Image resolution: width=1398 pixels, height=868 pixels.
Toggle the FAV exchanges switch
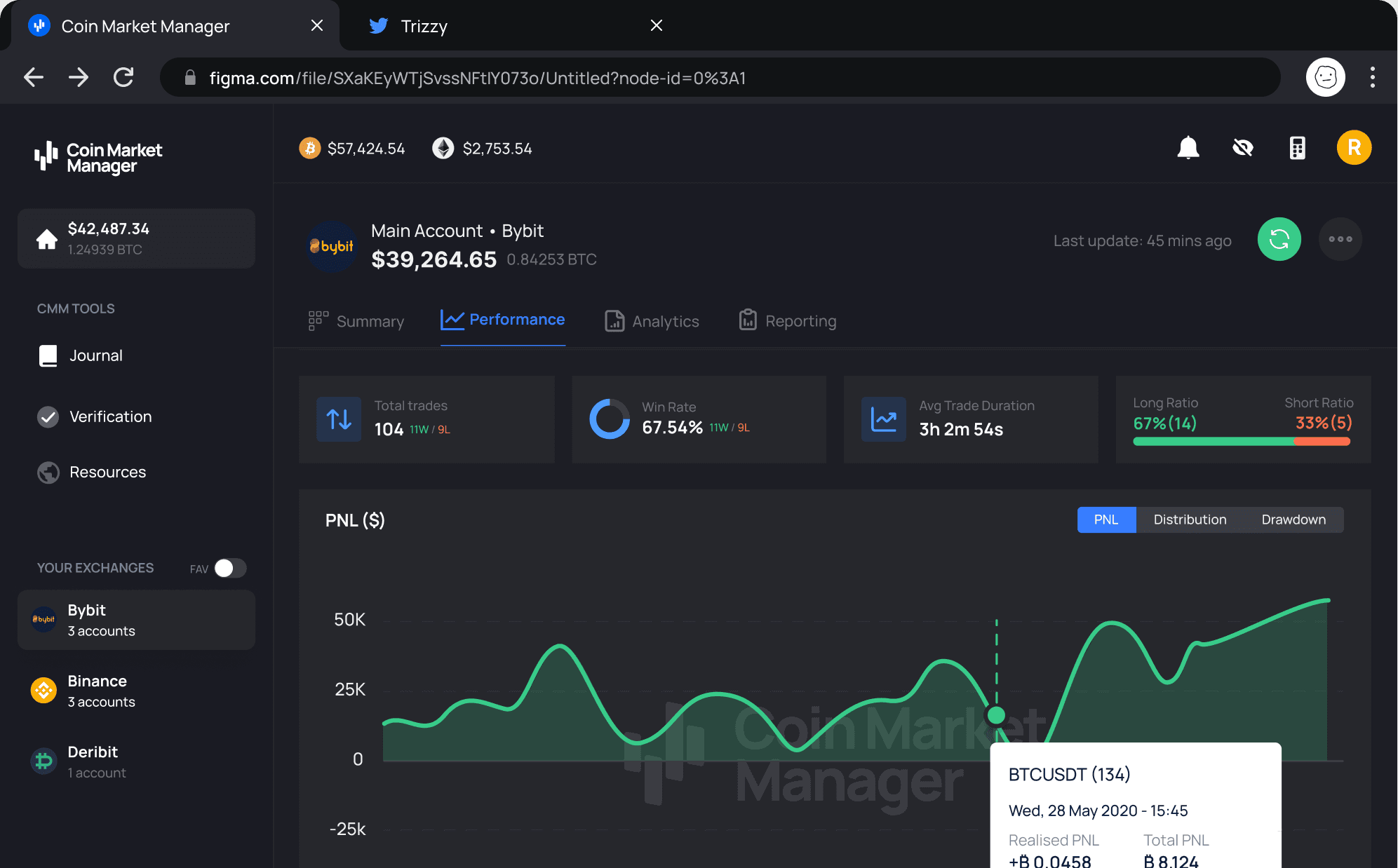tap(230, 568)
